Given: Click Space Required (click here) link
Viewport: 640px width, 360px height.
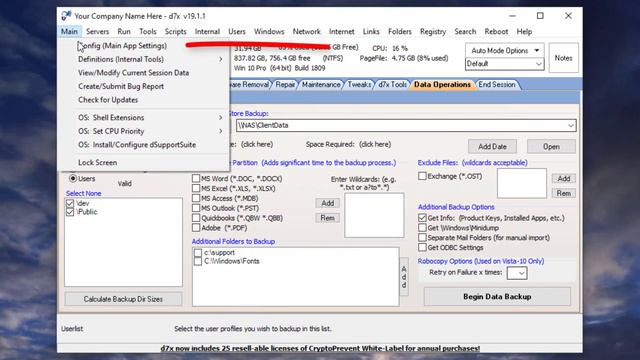Looking at the screenshot, I should [375, 144].
